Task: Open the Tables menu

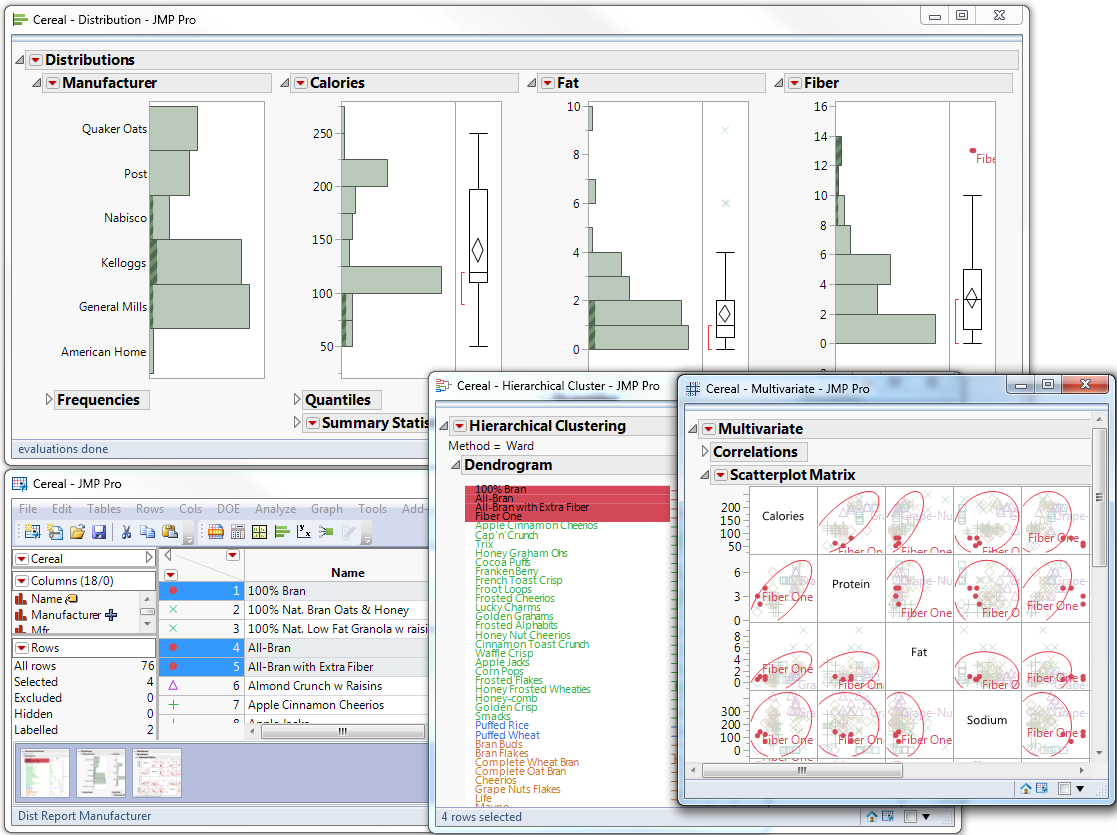Action: (x=104, y=509)
